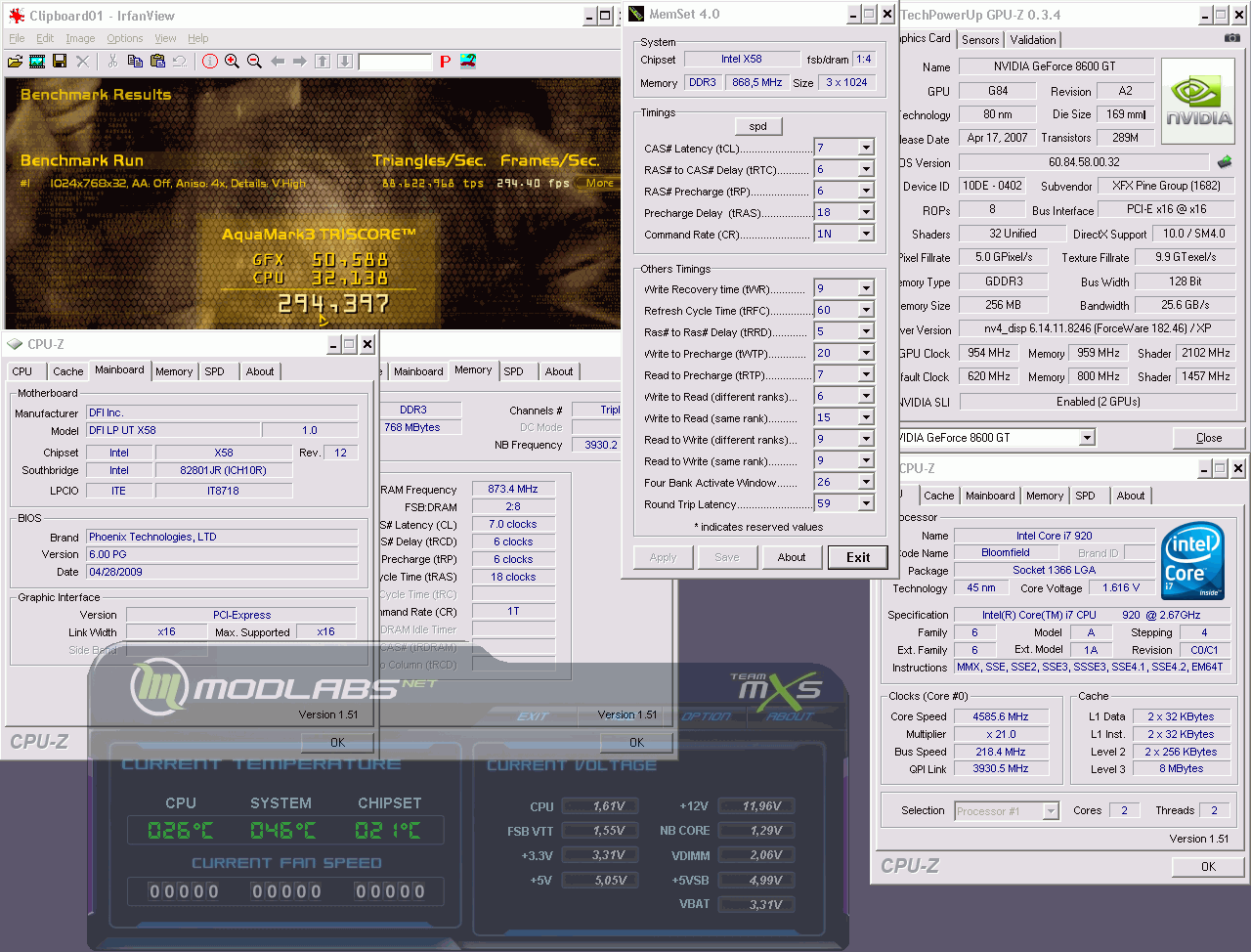Image resolution: width=1251 pixels, height=952 pixels.
Task: Click the OPTION button in temperature monitor
Action: [x=706, y=716]
